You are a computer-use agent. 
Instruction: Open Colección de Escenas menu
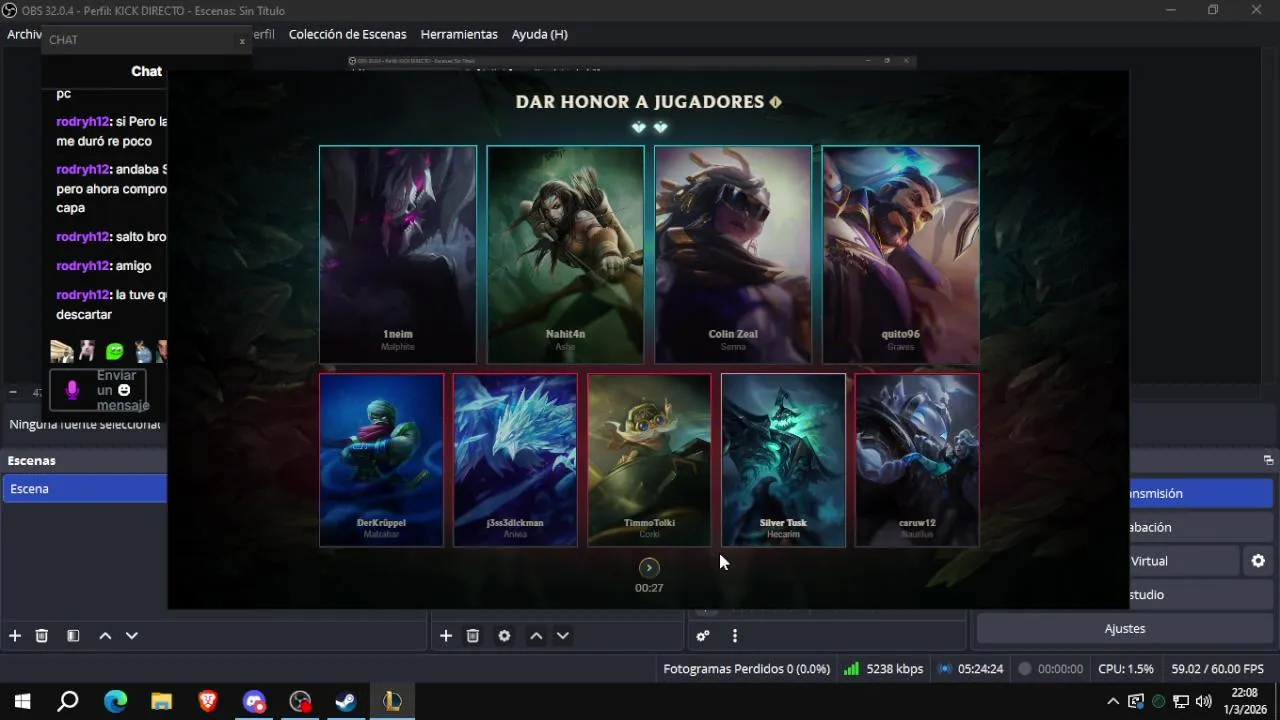click(x=348, y=34)
